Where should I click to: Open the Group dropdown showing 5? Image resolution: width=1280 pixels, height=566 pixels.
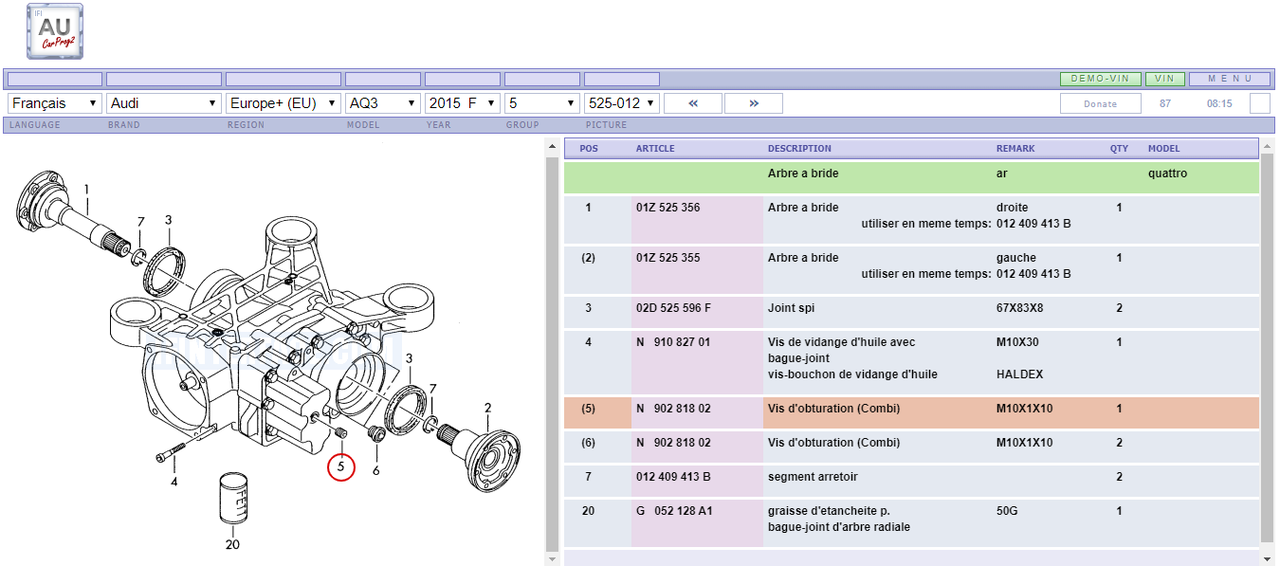pos(542,103)
